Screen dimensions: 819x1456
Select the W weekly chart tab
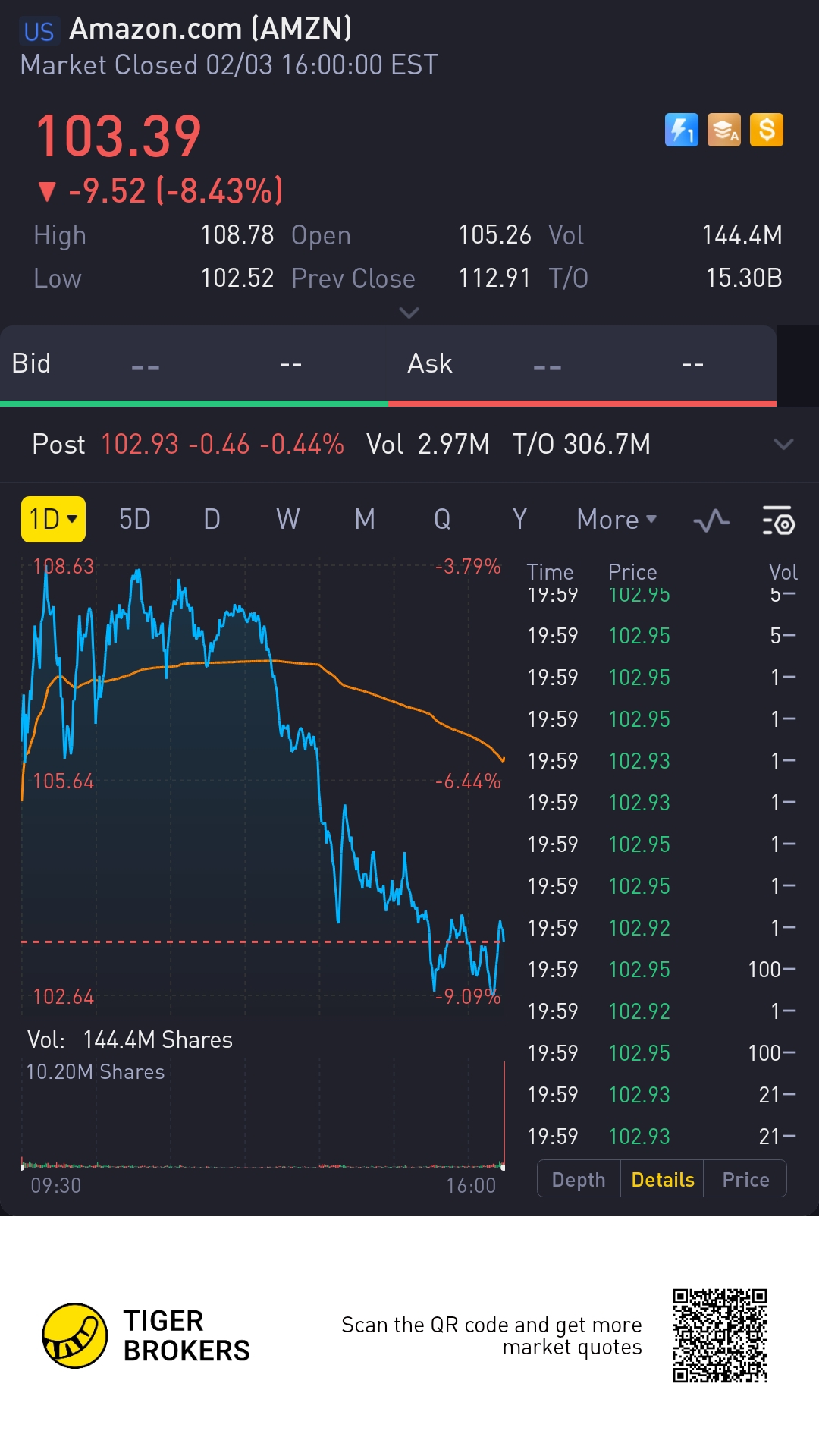coord(287,520)
